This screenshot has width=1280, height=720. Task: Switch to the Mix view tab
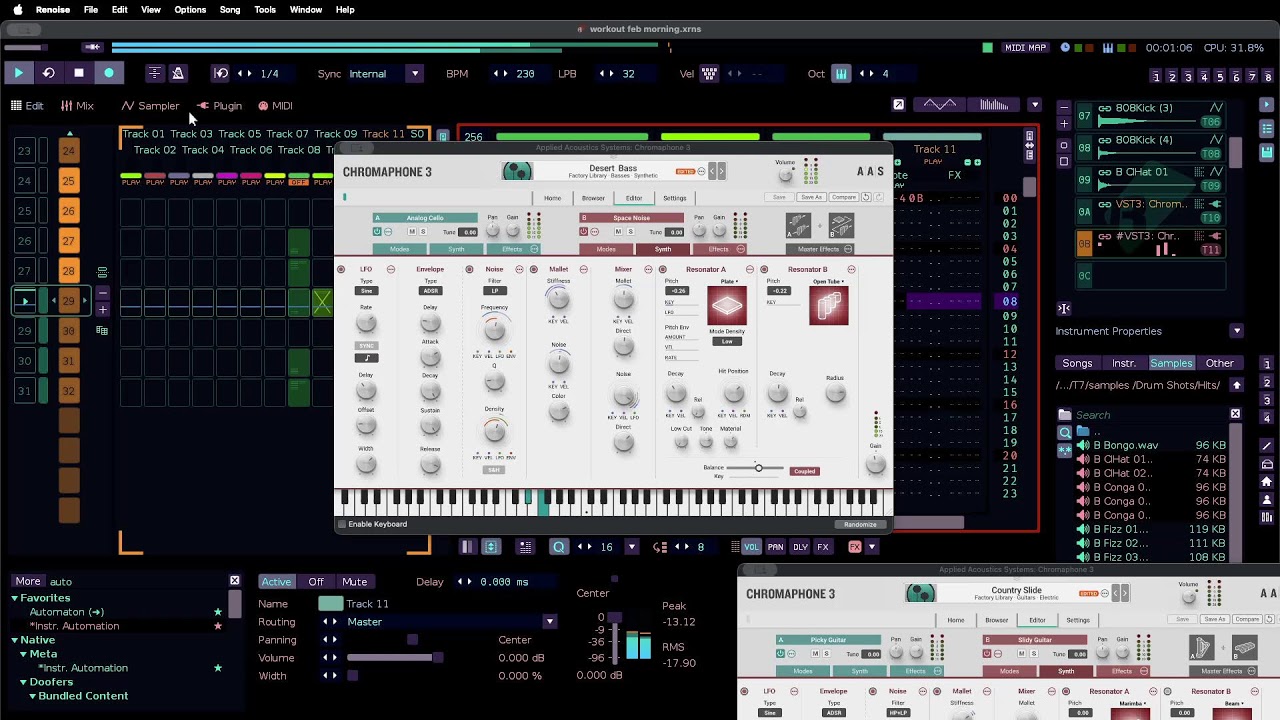(x=77, y=106)
